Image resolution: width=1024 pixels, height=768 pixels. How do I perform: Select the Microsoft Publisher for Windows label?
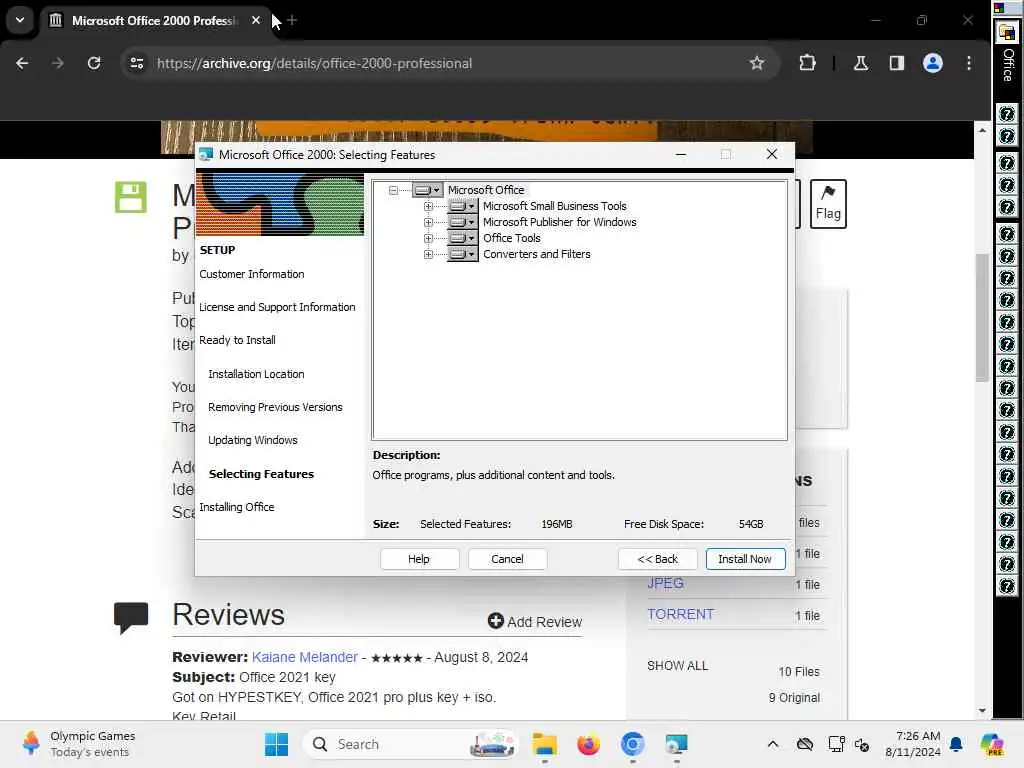[560, 222]
